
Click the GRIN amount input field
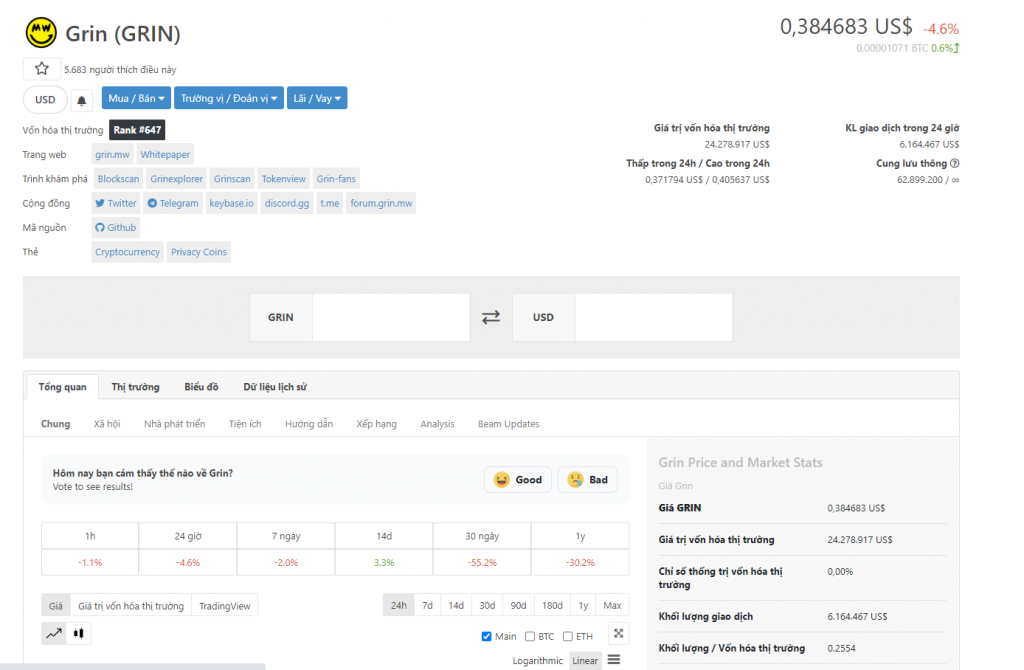(x=391, y=317)
